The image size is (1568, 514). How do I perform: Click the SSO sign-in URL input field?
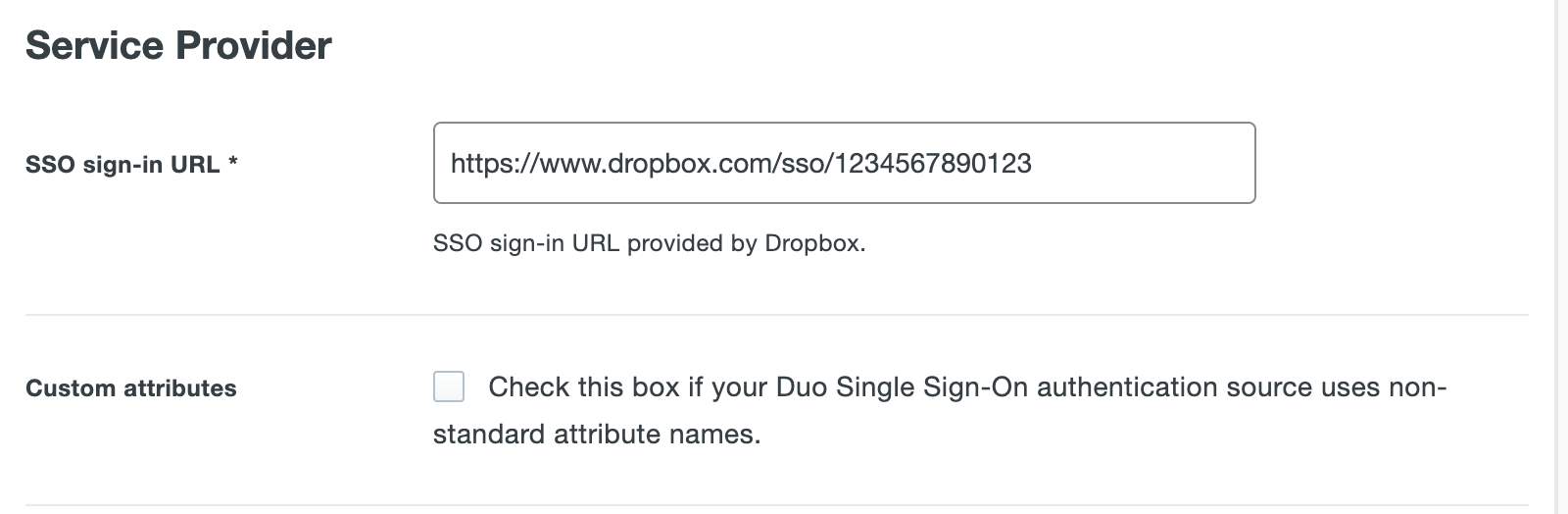click(x=843, y=163)
